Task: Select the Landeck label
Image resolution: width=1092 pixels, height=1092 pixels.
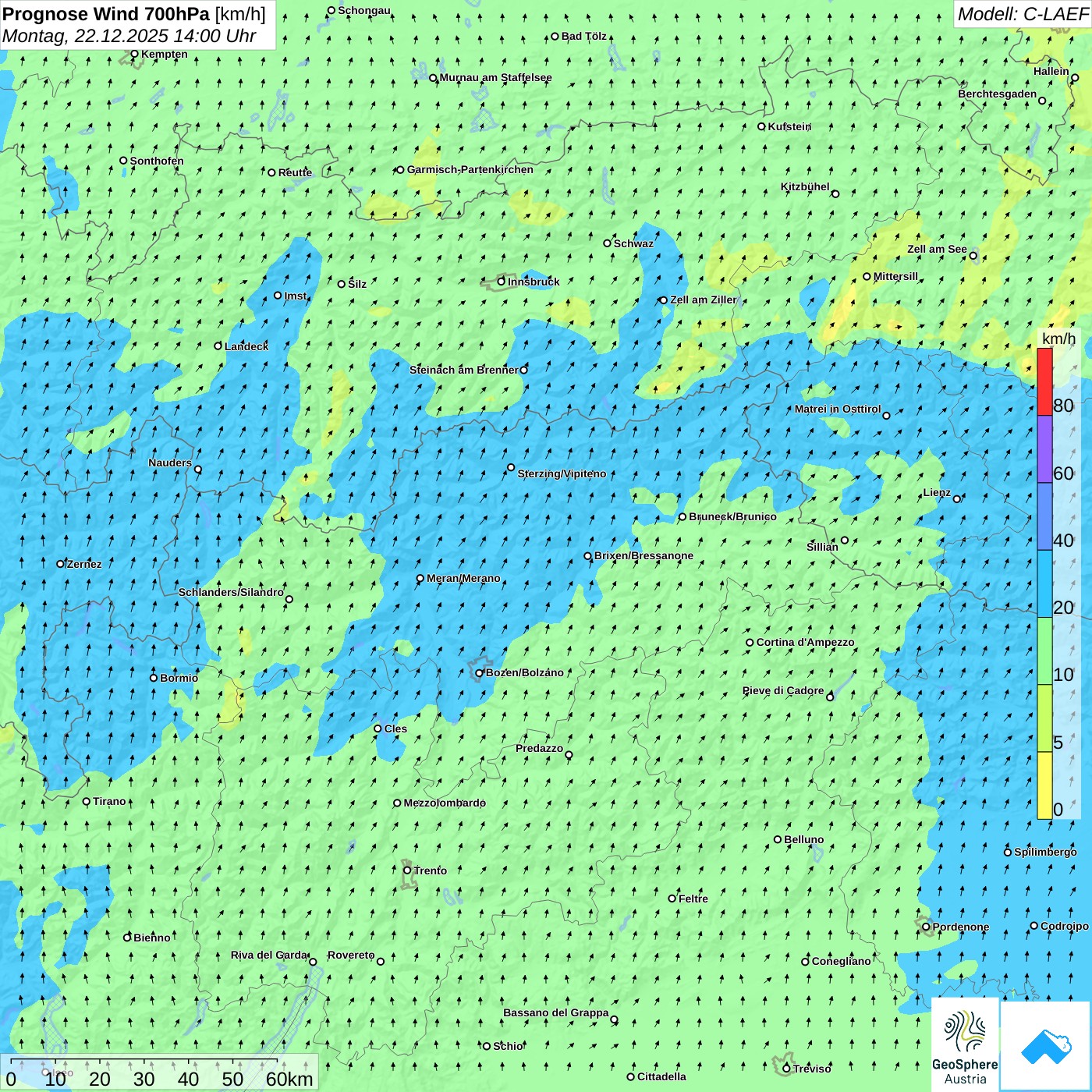Action: coord(246,346)
